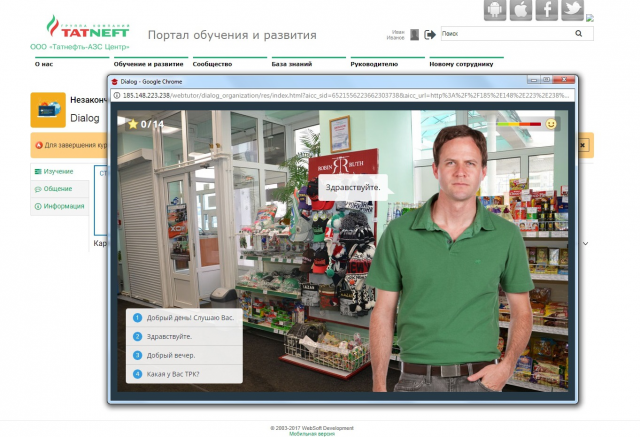Click the orange course thumbnail icon
The image size is (640, 437).
pyautogui.click(x=48, y=110)
